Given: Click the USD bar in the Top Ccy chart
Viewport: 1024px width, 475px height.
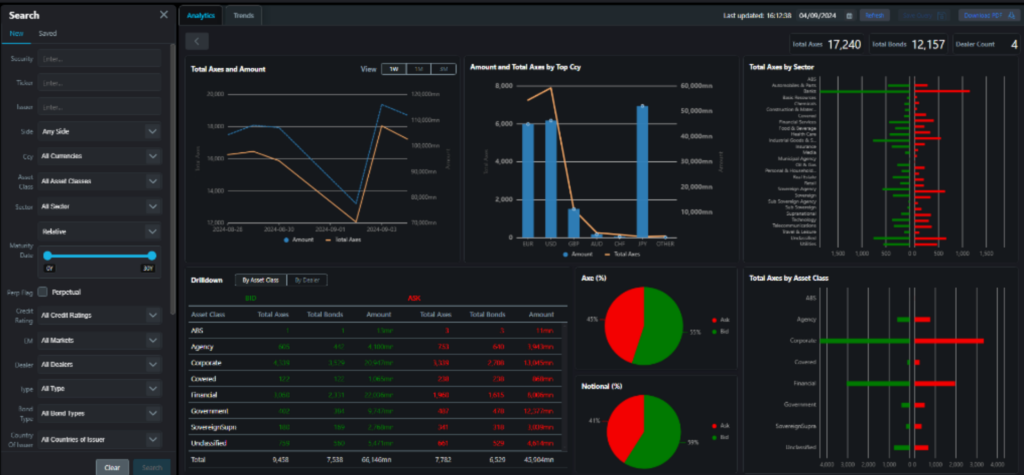Looking at the screenshot, I should [551, 178].
